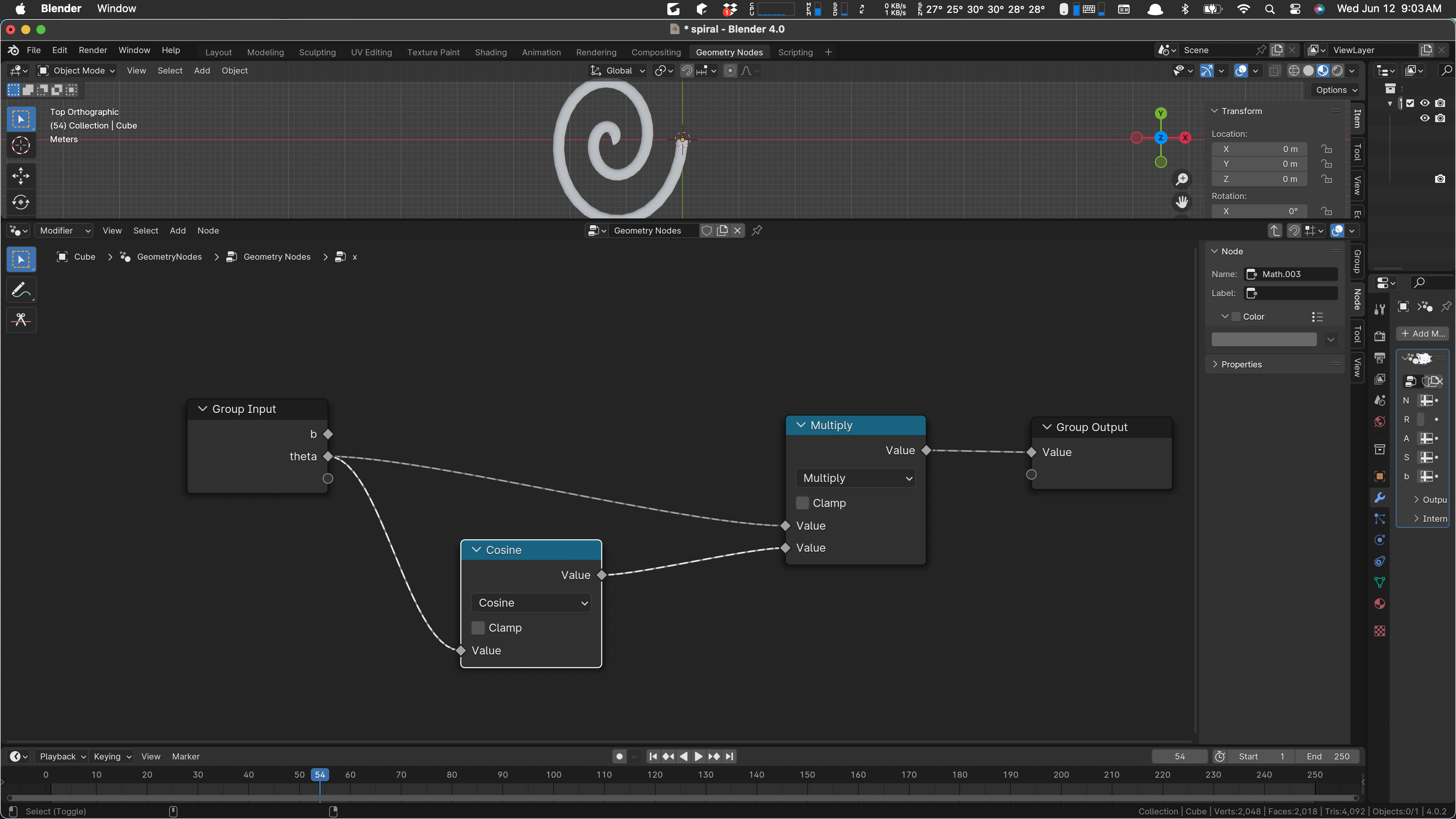Click the End frame 250 field

click(x=1328, y=756)
